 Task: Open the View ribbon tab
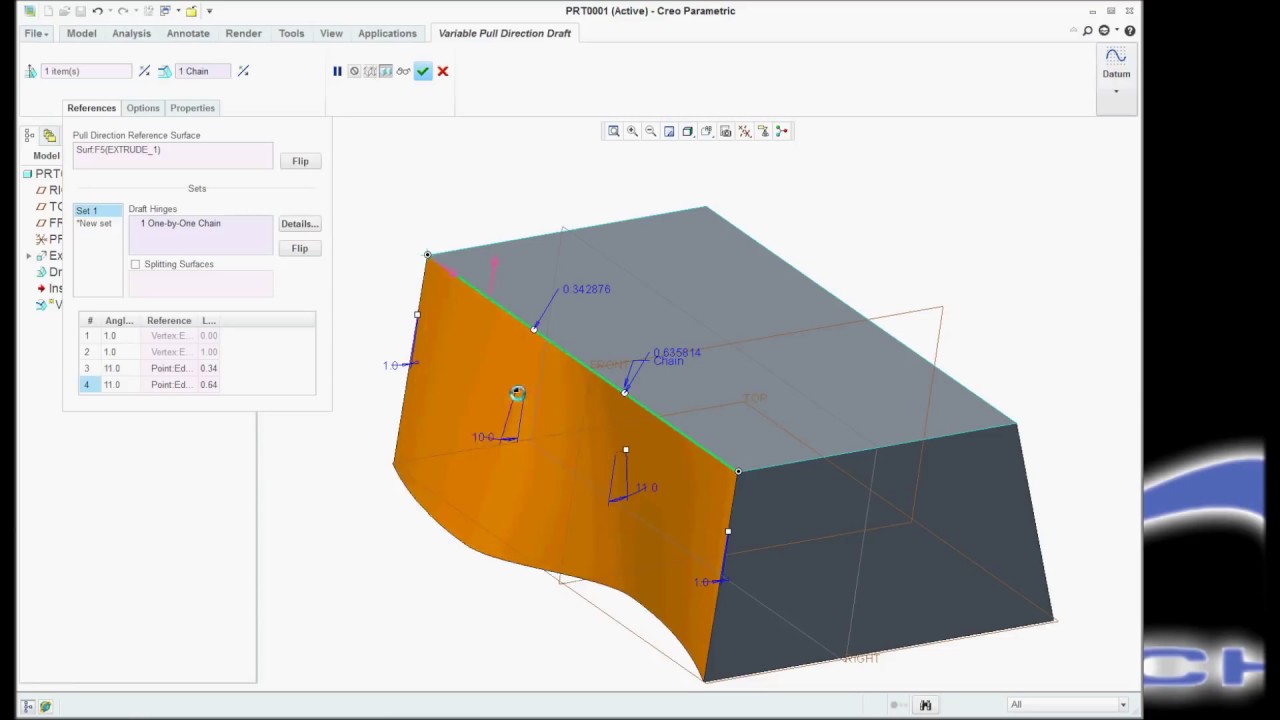[x=331, y=33]
